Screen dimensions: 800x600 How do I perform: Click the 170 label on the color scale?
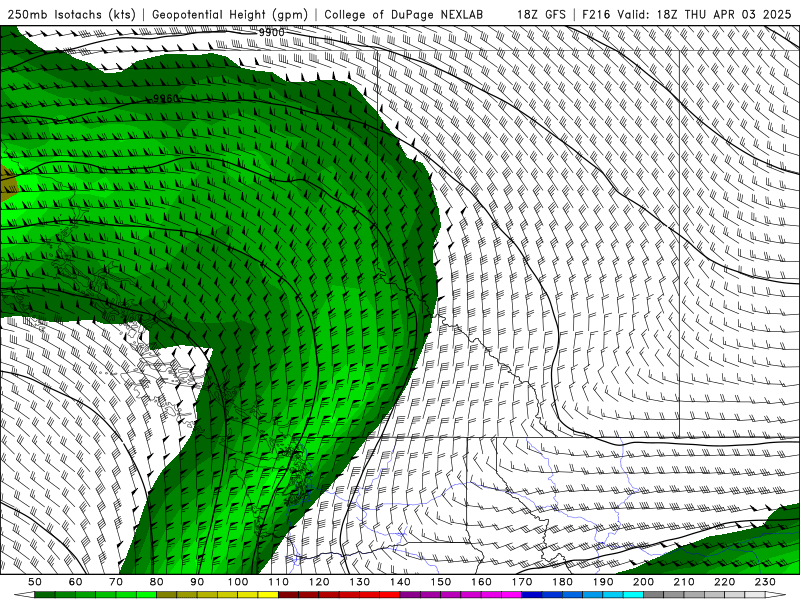(522, 582)
